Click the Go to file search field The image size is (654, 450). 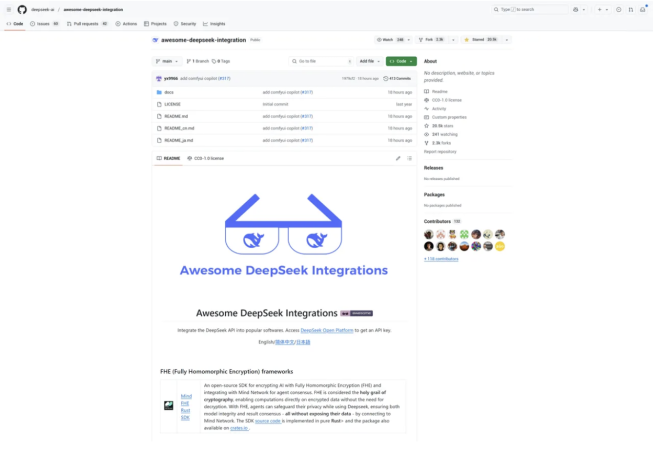click(x=318, y=61)
